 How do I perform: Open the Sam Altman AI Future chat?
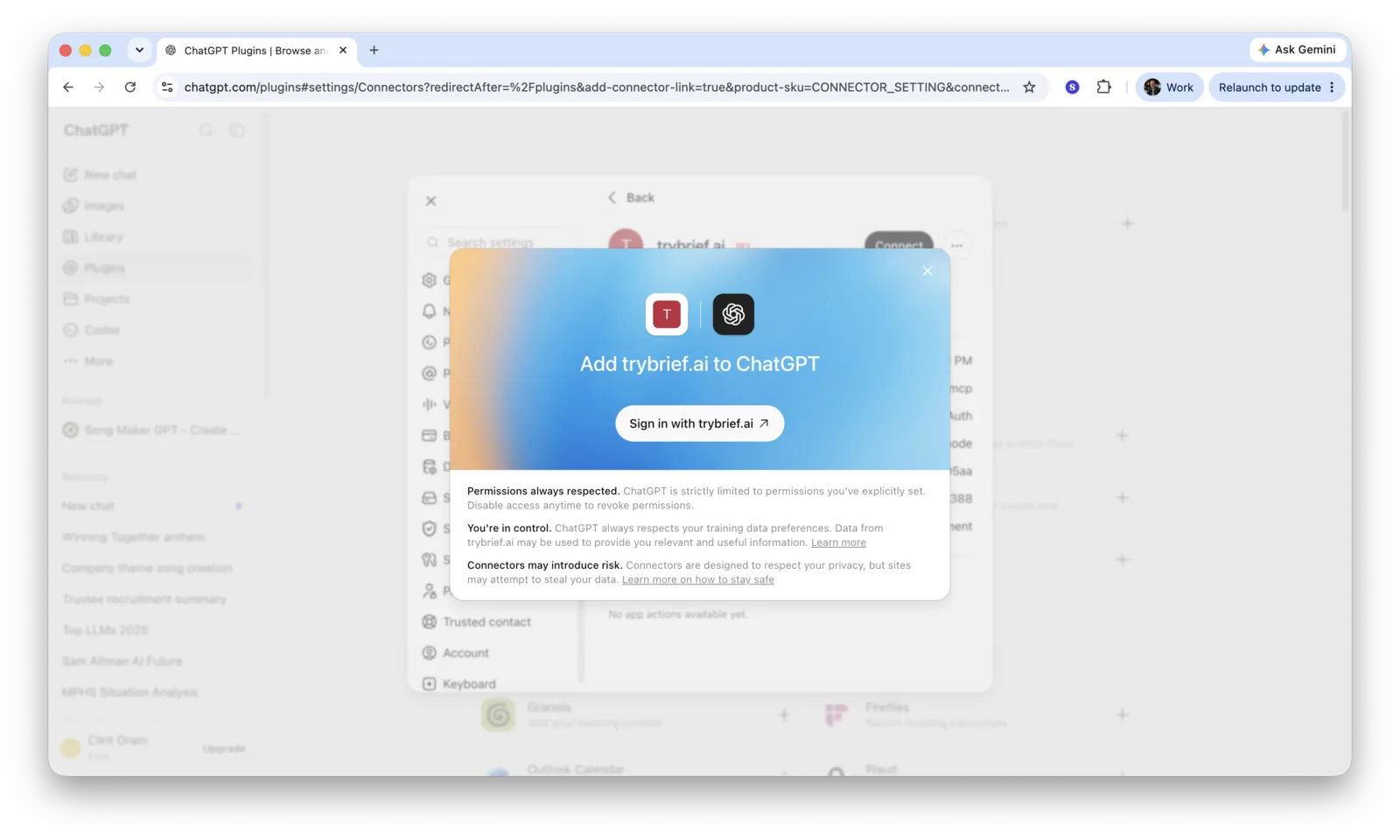point(122,661)
